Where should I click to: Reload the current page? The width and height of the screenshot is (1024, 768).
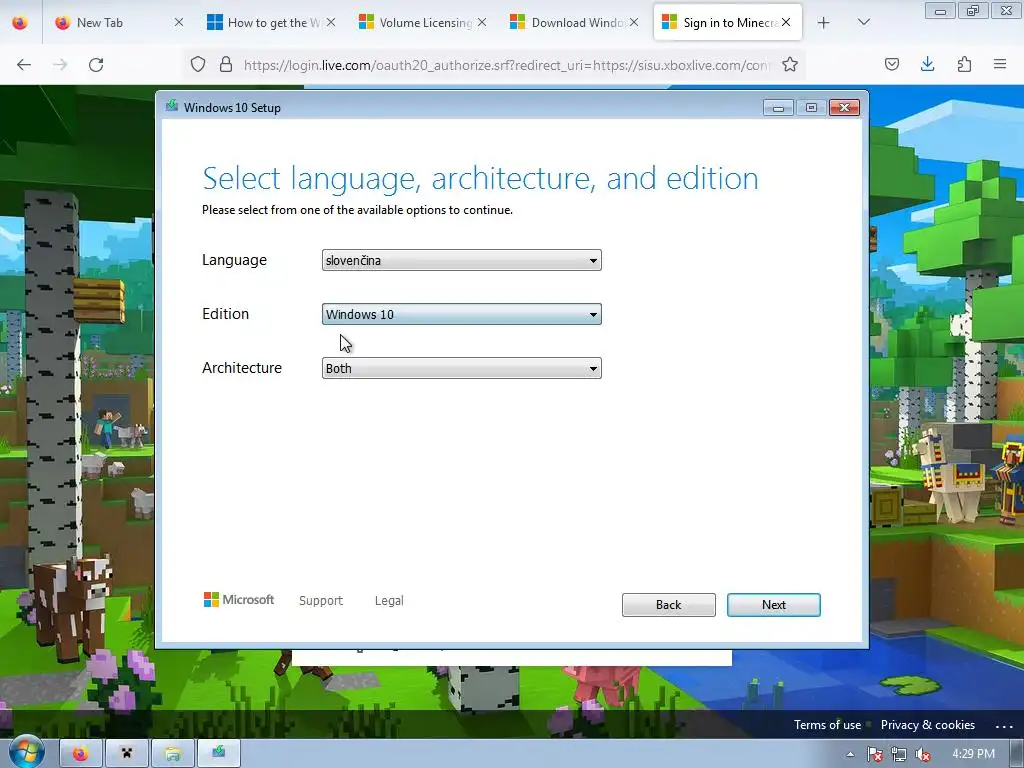point(96,65)
